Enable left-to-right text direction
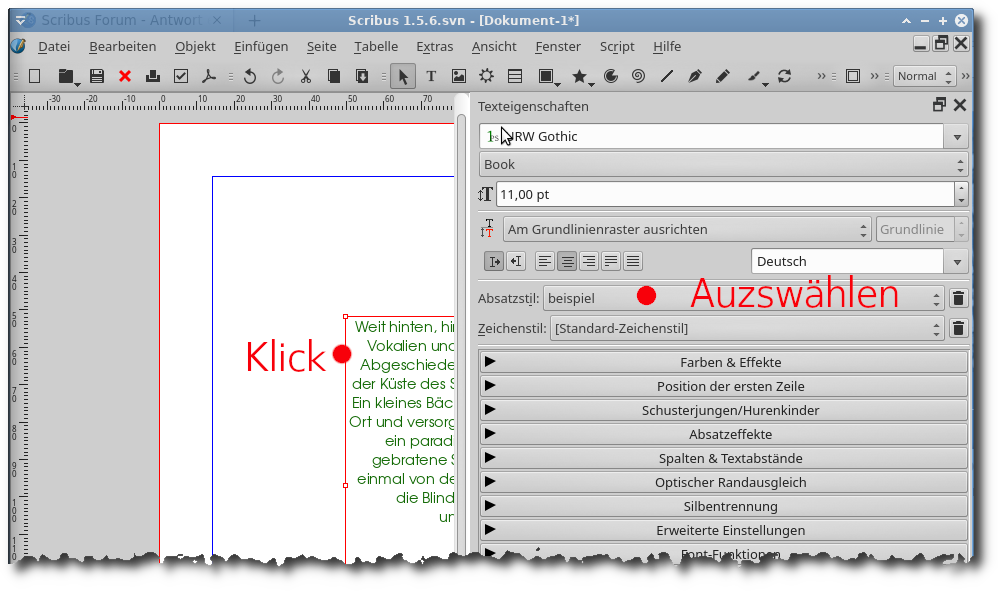Viewport: 998px width, 593px height. 494,261
